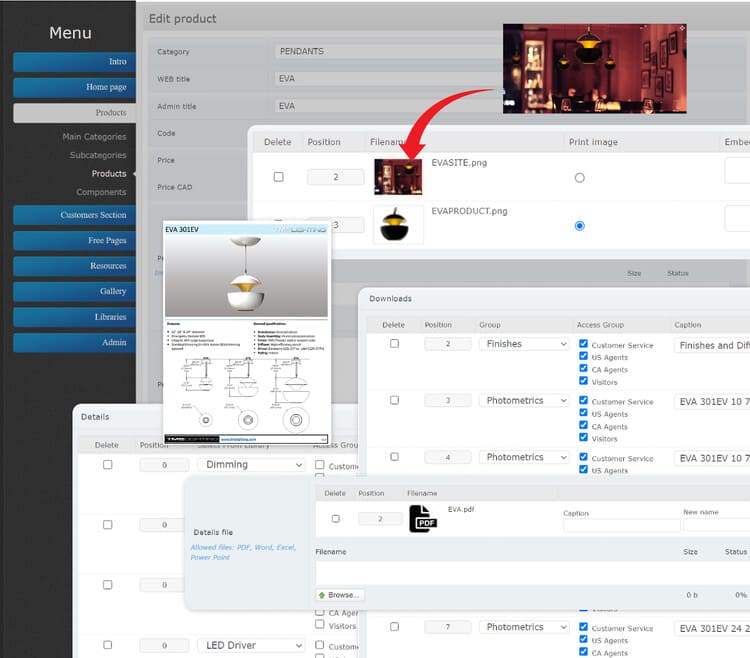Tick delete checkbox for Photometrics position 3
Image resolution: width=750 pixels, height=658 pixels.
pyautogui.click(x=395, y=400)
